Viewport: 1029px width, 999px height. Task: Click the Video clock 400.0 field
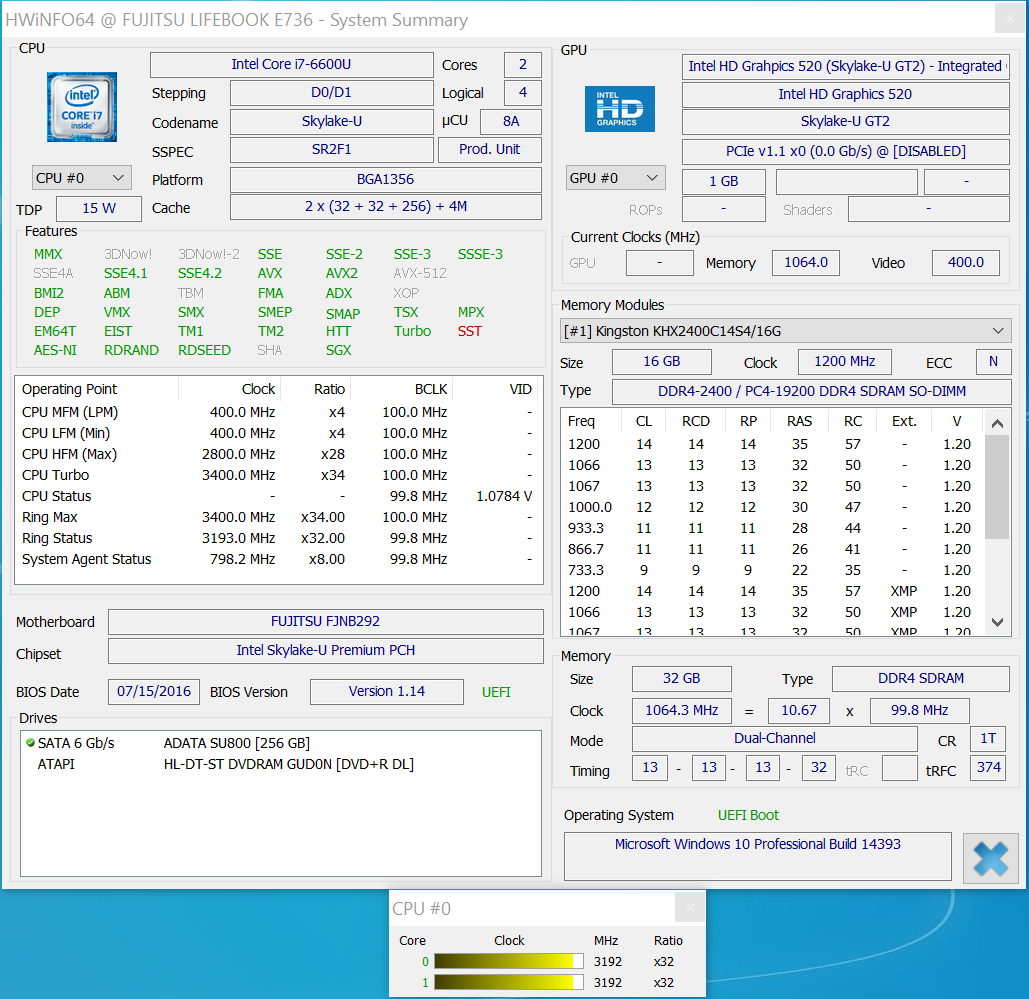pos(966,263)
